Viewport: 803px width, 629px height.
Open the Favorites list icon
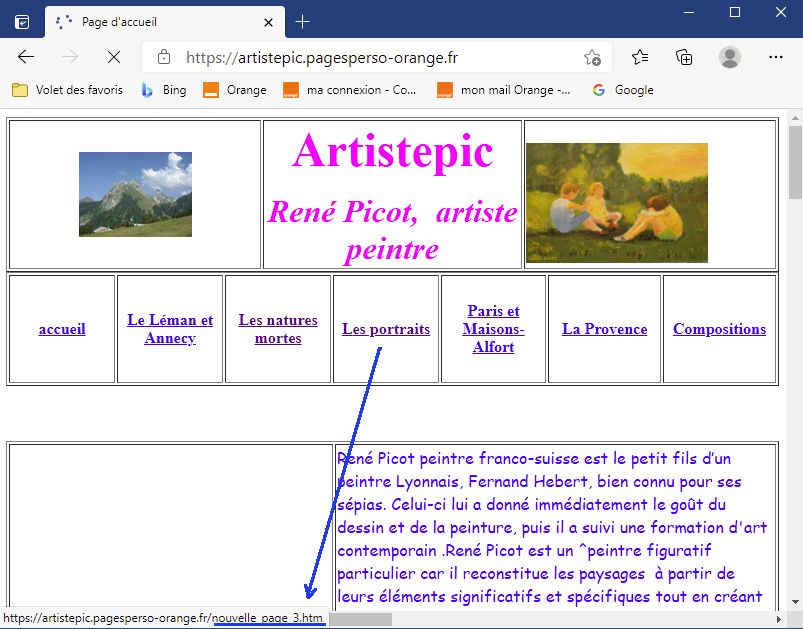(x=640, y=57)
